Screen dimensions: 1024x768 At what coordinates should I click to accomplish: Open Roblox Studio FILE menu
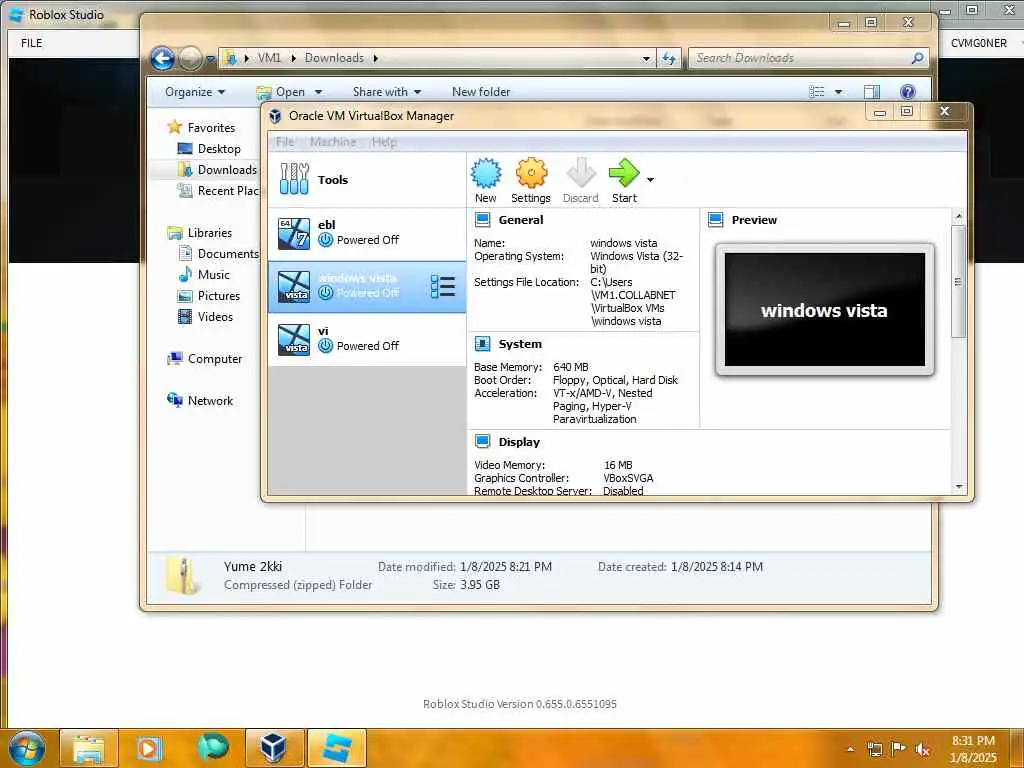click(x=31, y=43)
